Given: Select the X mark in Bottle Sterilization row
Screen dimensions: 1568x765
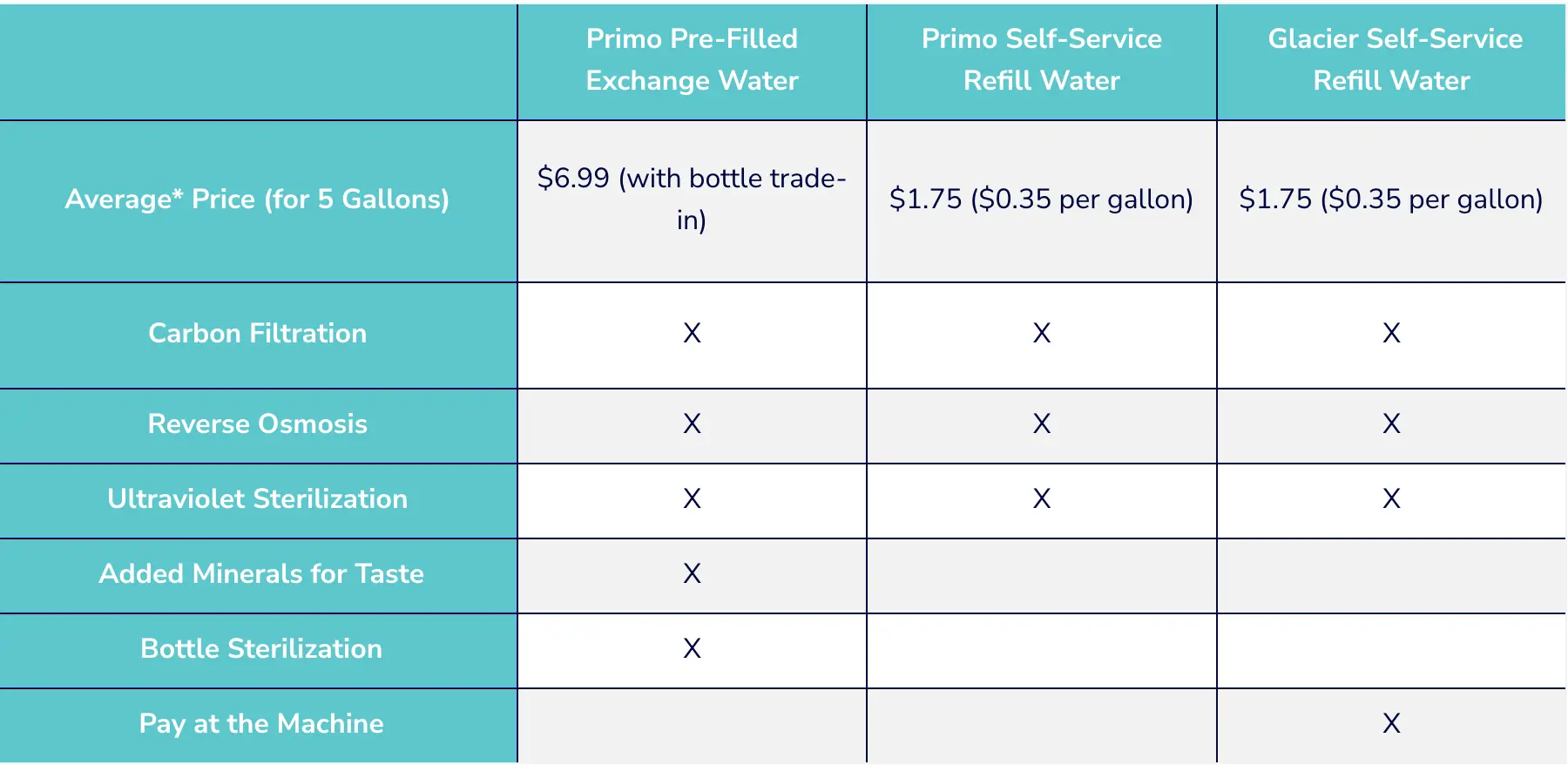Looking at the screenshot, I should pos(692,648).
